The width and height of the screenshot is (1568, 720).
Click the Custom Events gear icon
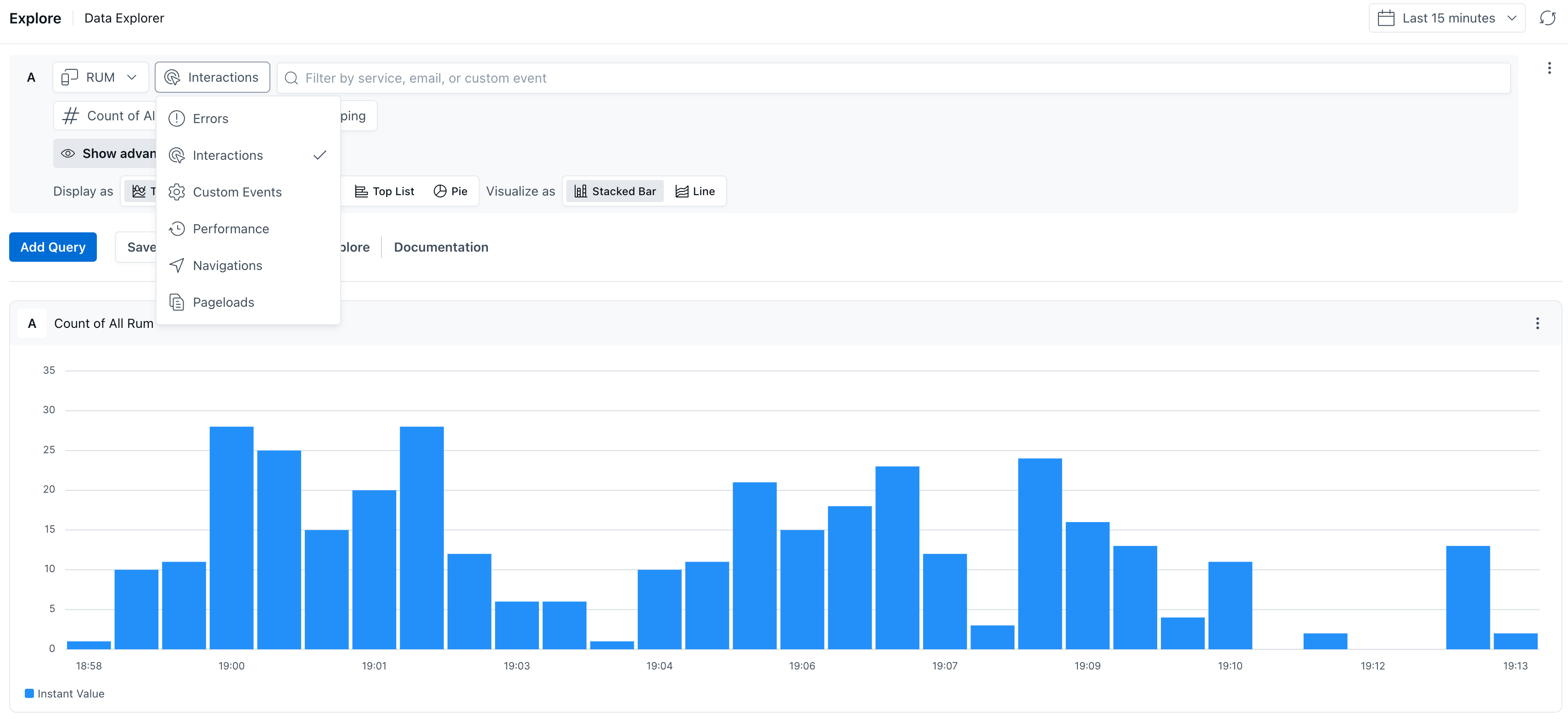177,192
